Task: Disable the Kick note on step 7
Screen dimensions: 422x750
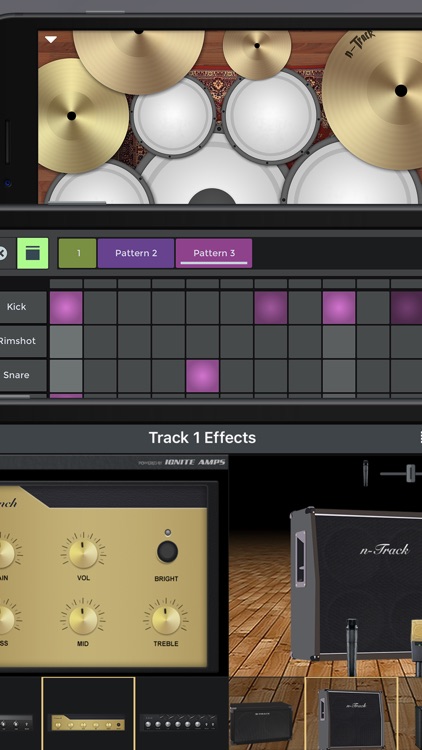Action: point(271,308)
